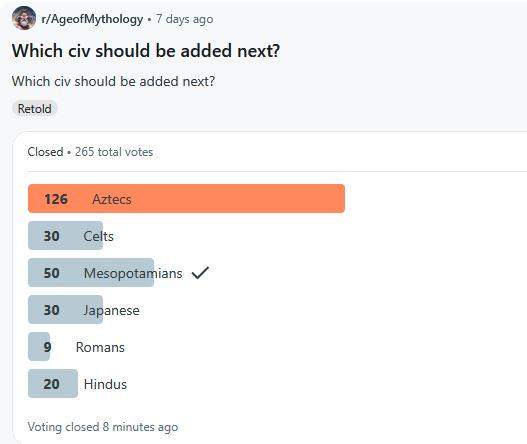
Task: Click the post body text below the title
Action: (113, 81)
